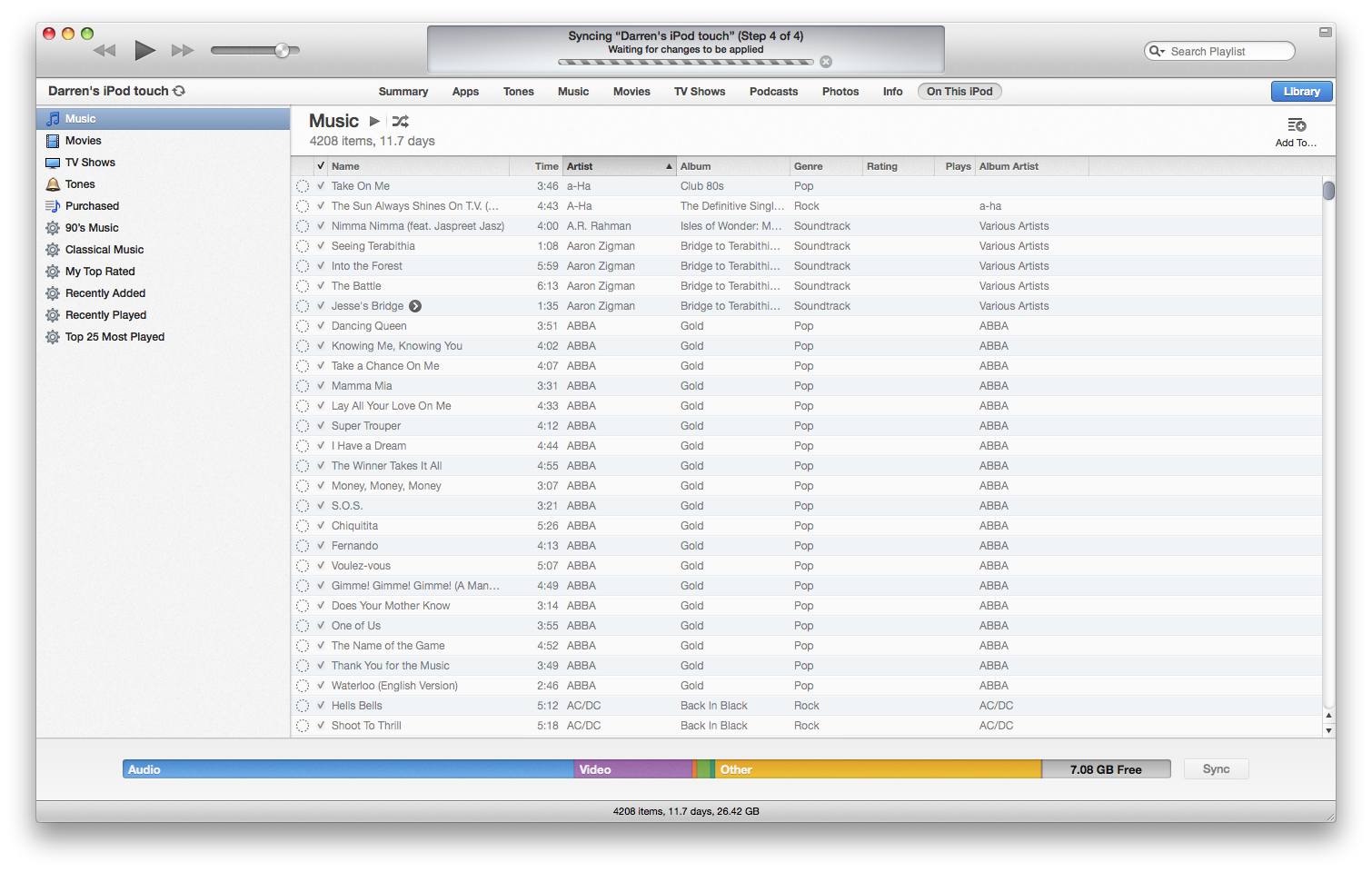The width and height of the screenshot is (1372, 872).
Task: Click the sync status circle for Seeing Terabithia
Action: [x=303, y=246]
